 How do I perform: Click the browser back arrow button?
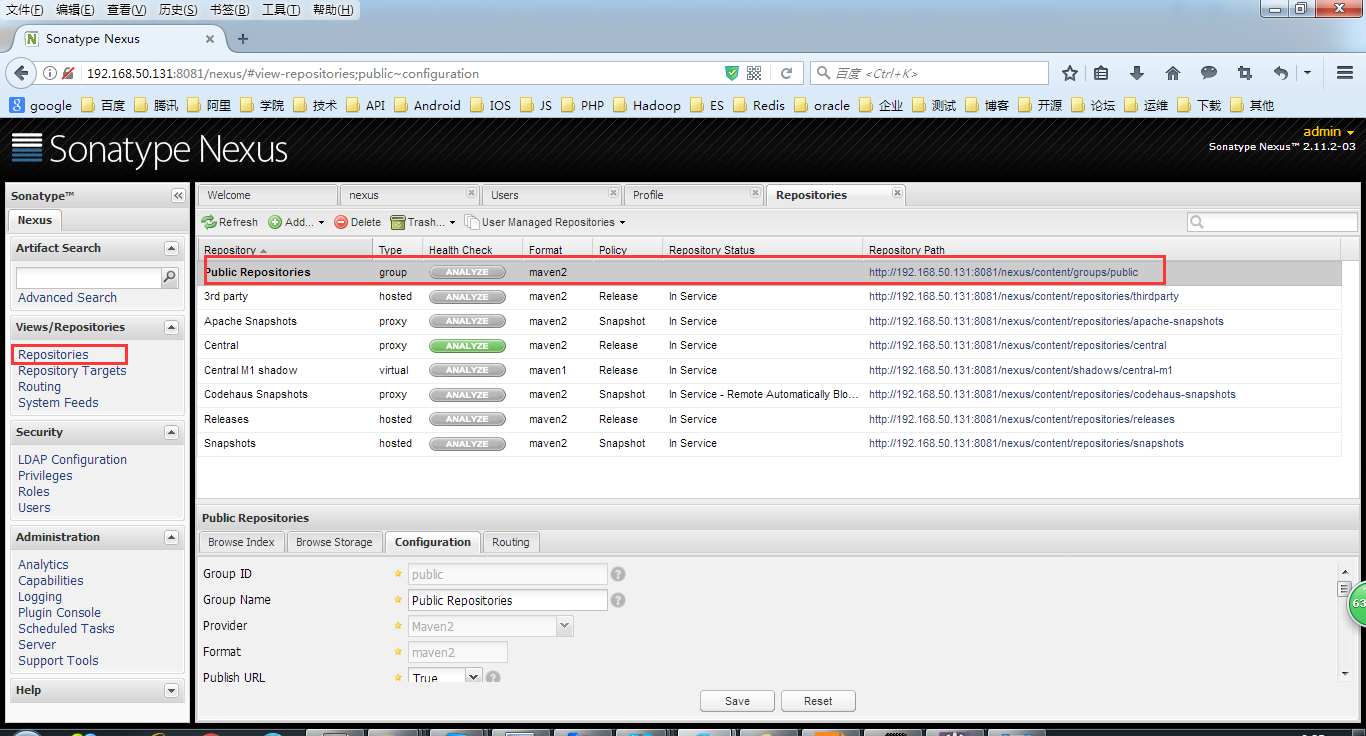coord(20,73)
